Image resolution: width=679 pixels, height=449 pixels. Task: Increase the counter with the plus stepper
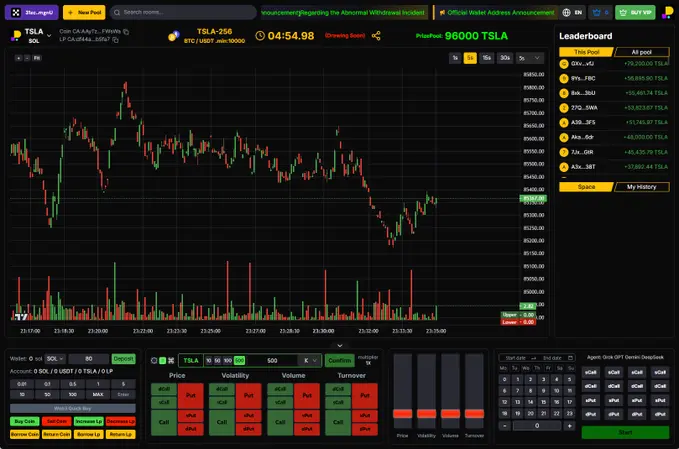click(x=570, y=426)
